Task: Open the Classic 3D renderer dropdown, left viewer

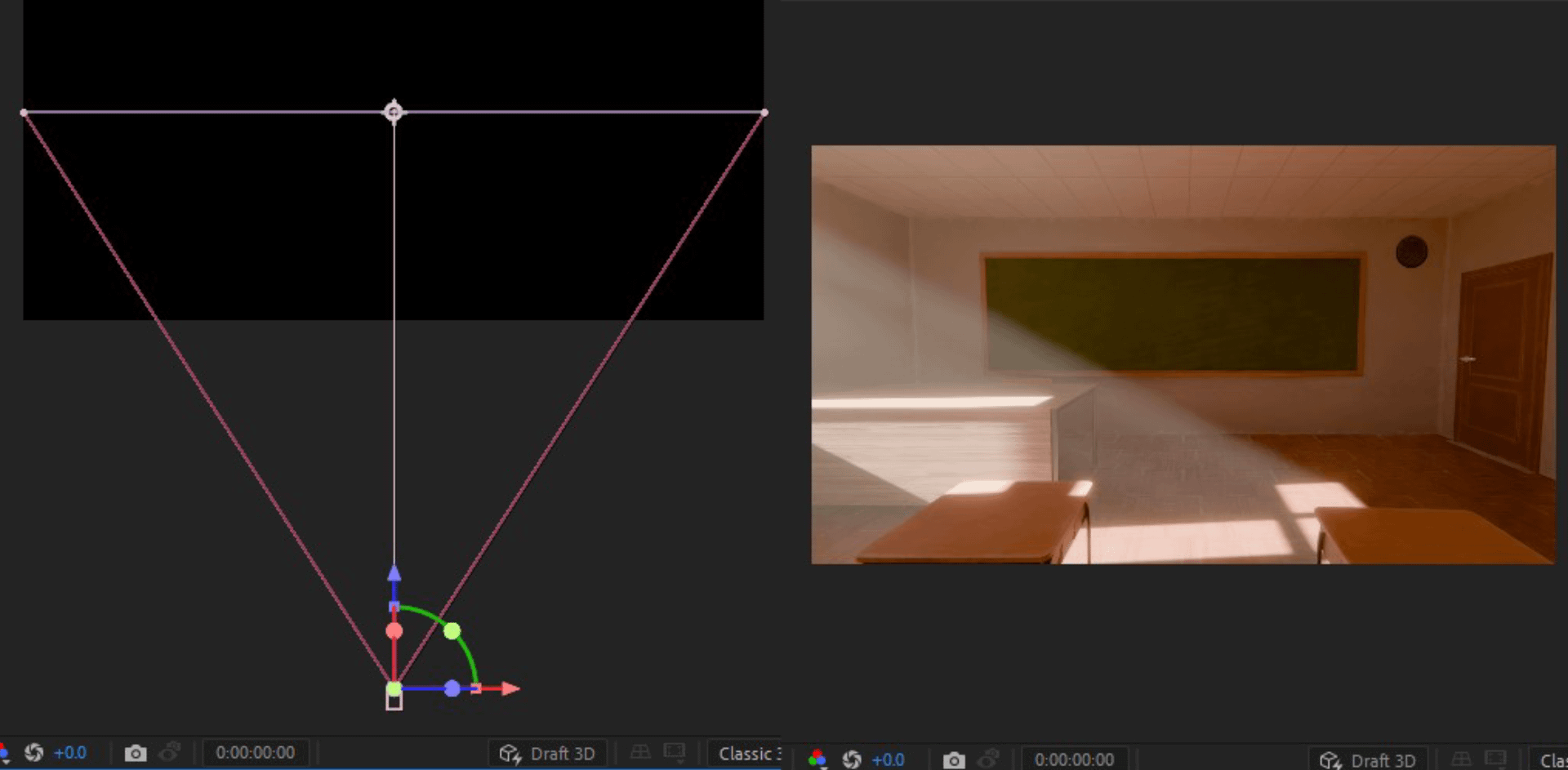Action: [x=746, y=754]
